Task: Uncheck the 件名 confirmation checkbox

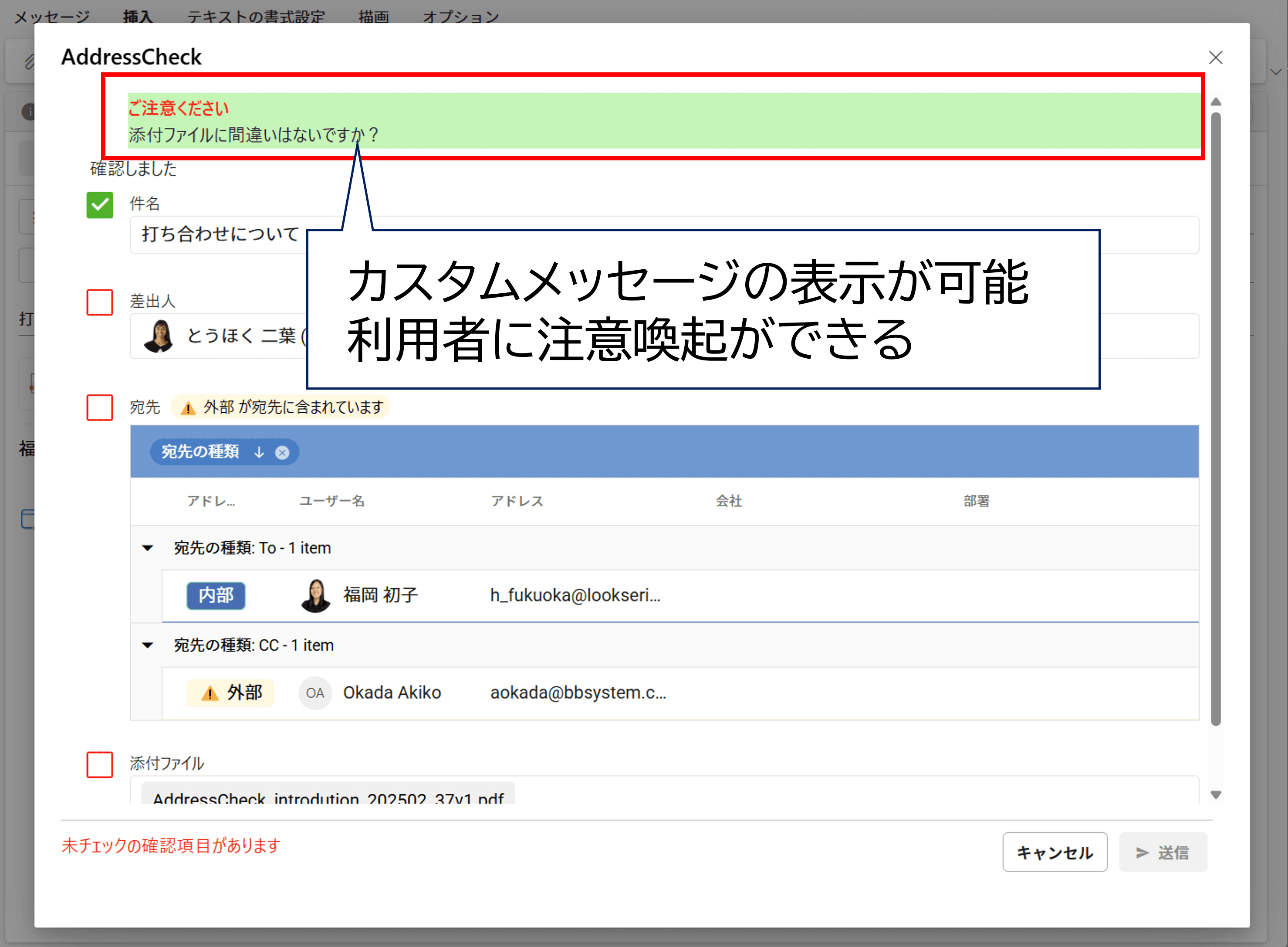Action: coord(99,205)
